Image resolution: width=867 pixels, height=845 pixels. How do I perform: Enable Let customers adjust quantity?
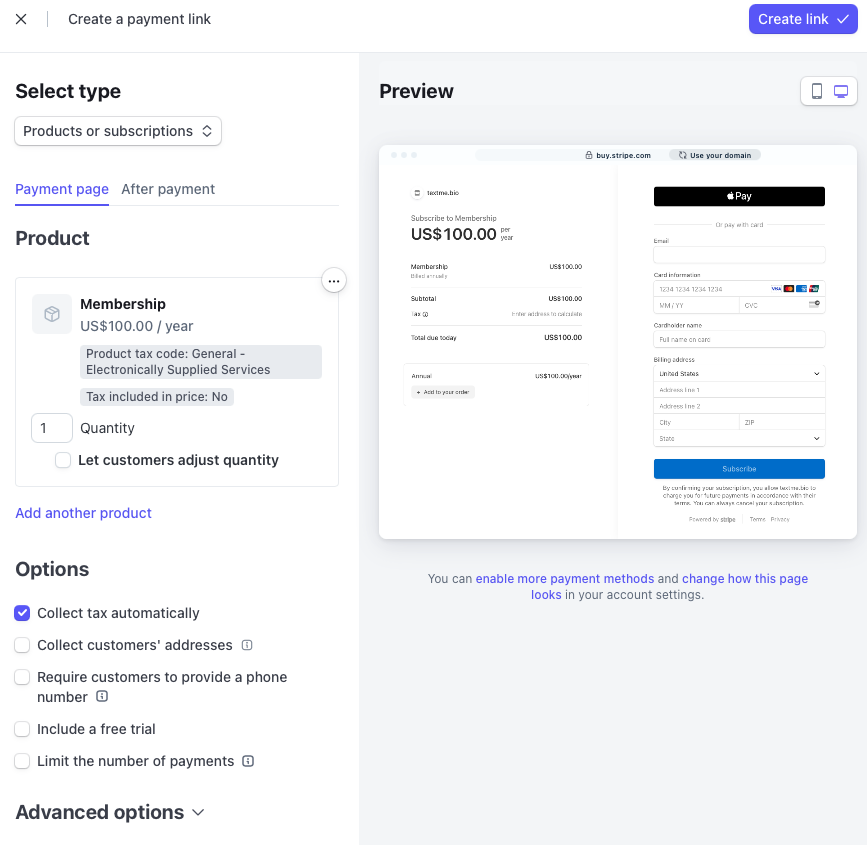63,460
